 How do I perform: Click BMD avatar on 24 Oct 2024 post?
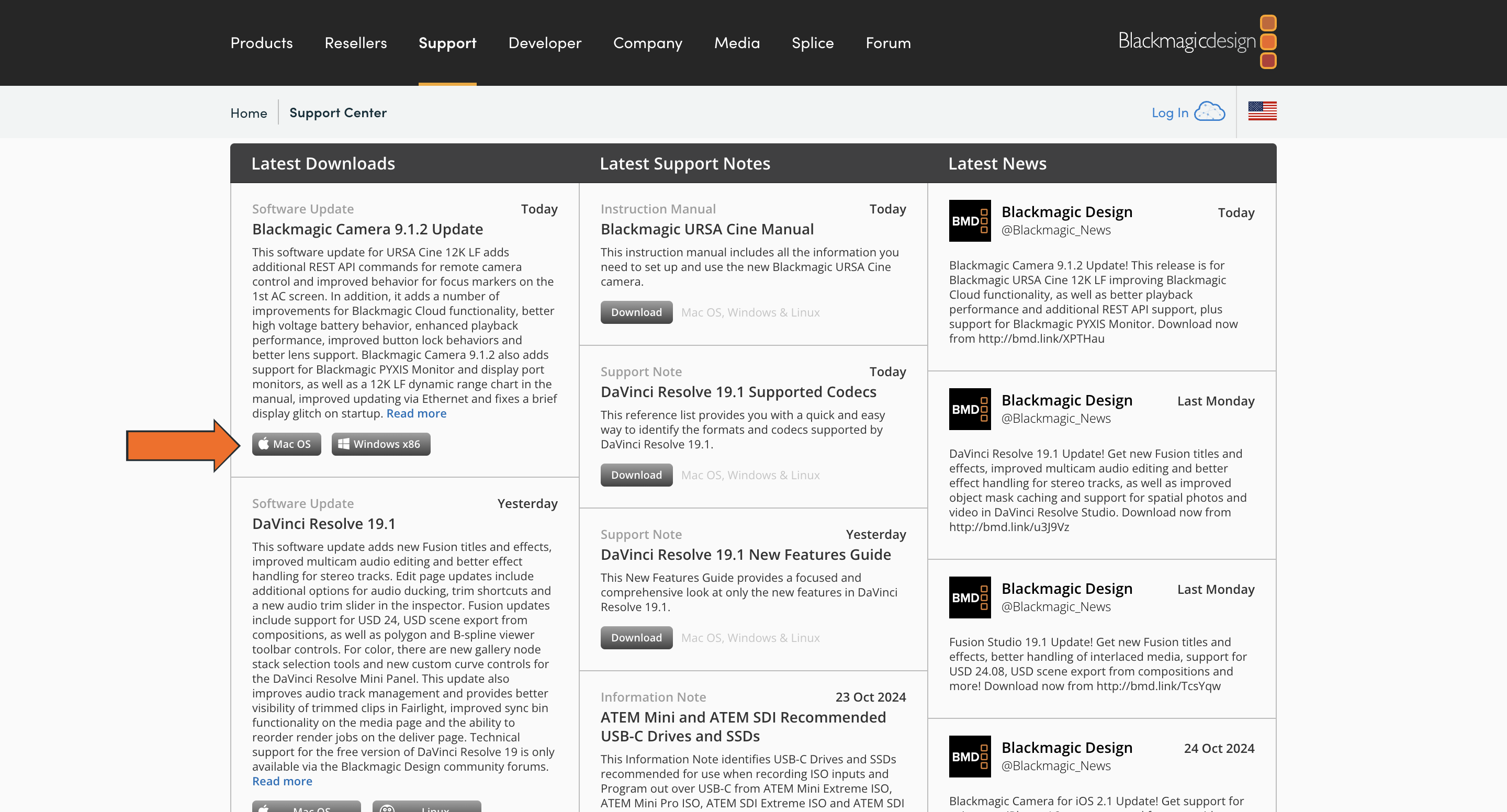coord(970,757)
